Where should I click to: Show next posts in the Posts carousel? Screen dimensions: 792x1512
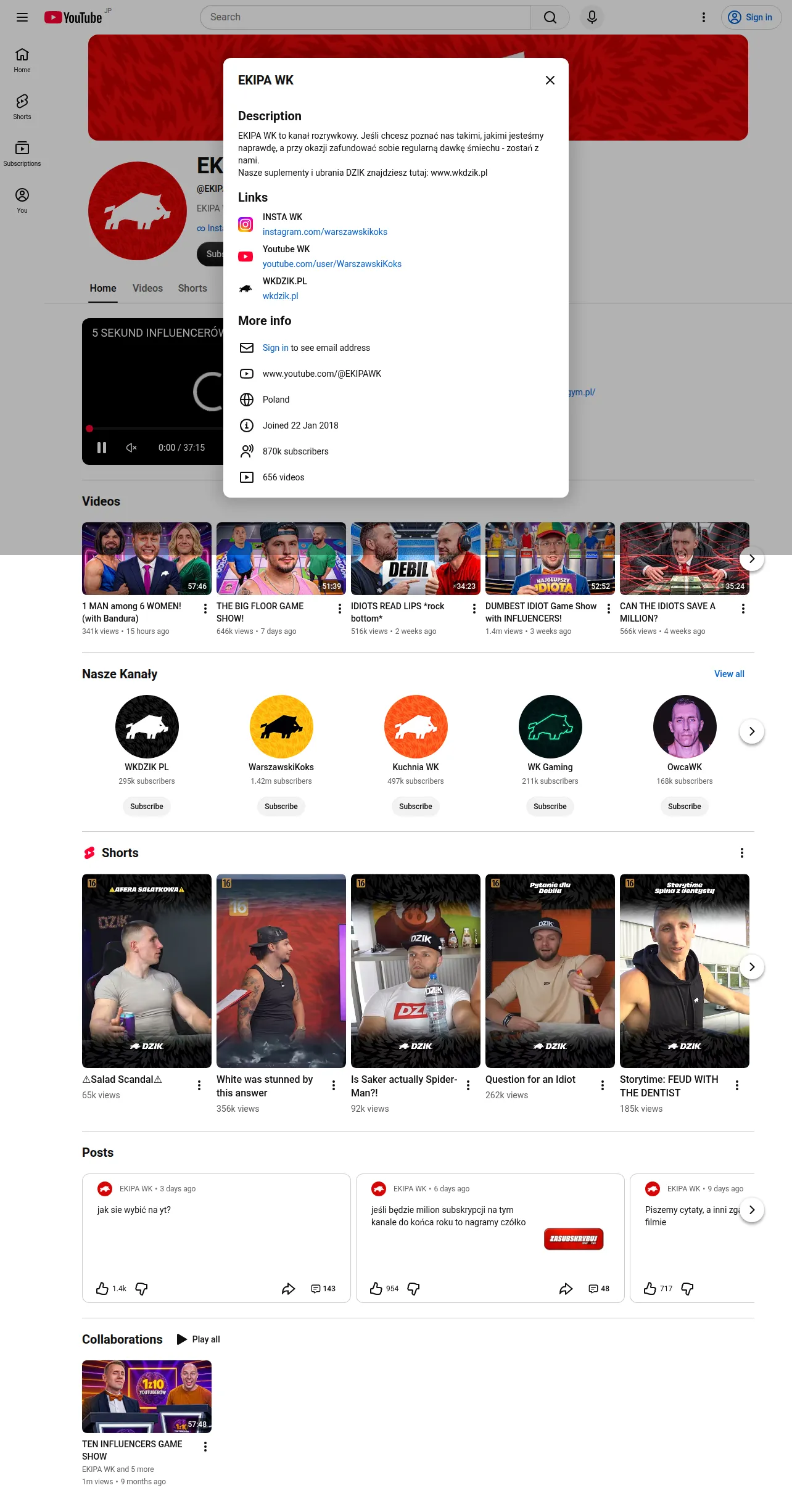pos(752,1210)
